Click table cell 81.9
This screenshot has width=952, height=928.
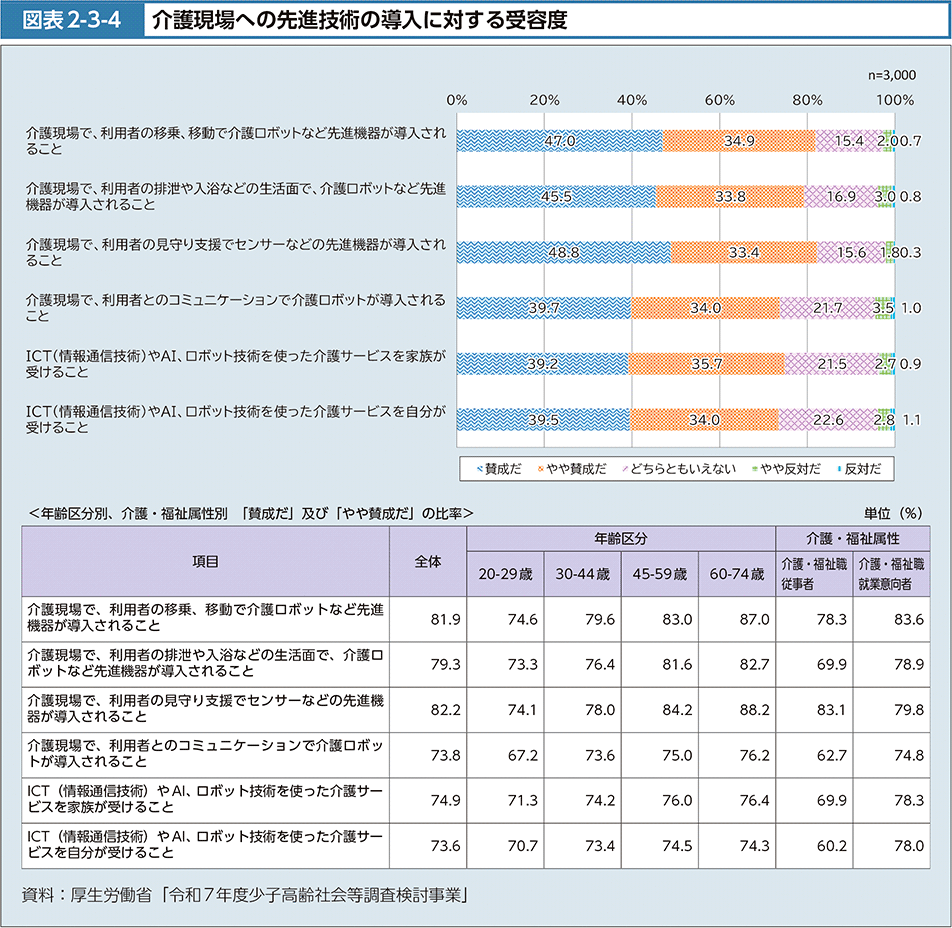tap(445, 619)
